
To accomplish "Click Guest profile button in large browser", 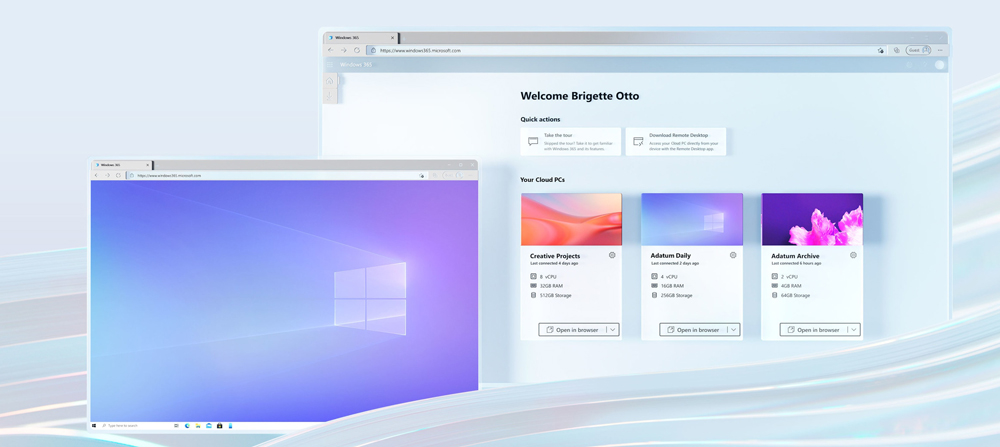I will 918,50.
